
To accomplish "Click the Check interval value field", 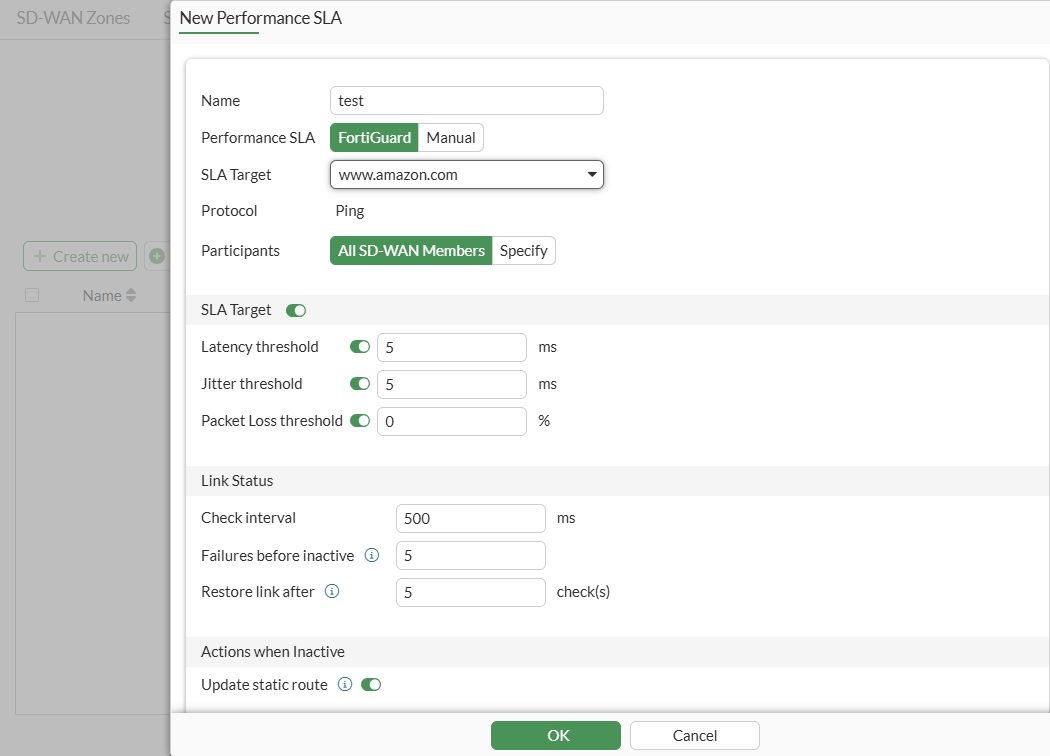I will (470, 518).
